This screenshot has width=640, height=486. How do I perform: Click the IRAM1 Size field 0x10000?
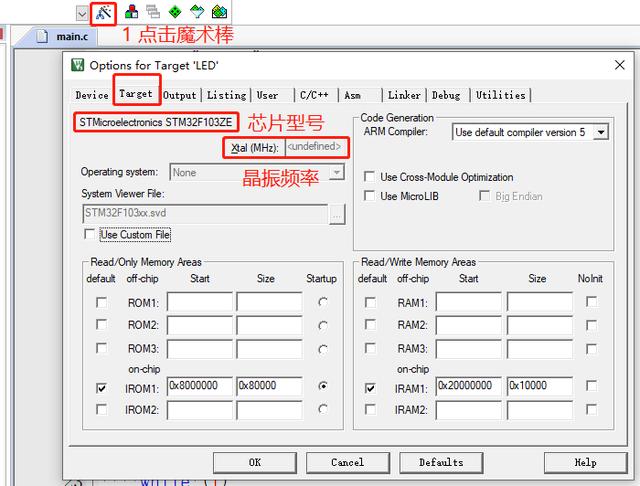coord(540,386)
